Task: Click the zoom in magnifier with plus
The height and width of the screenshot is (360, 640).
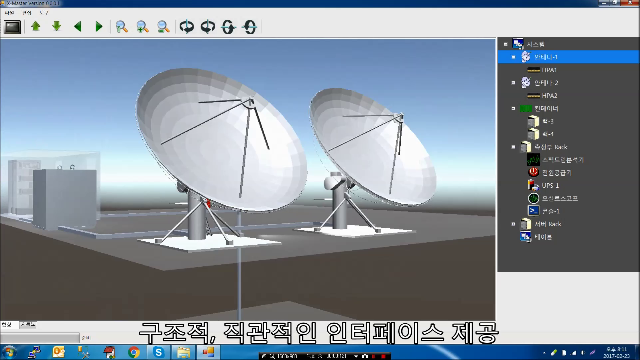Action: click(x=142, y=27)
